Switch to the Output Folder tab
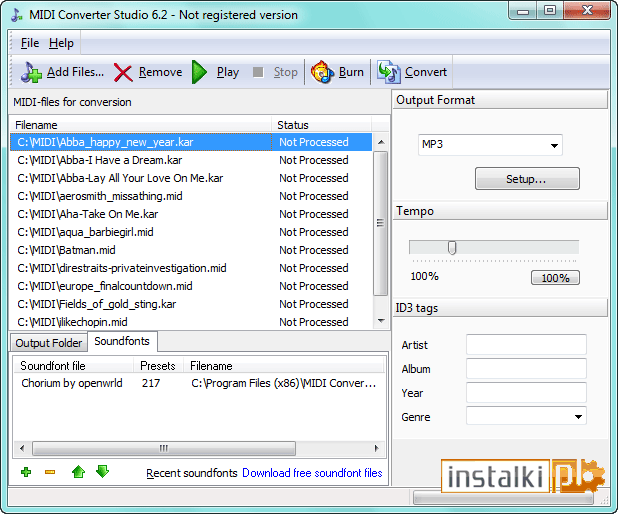 pyautogui.click(x=49, y=343)
